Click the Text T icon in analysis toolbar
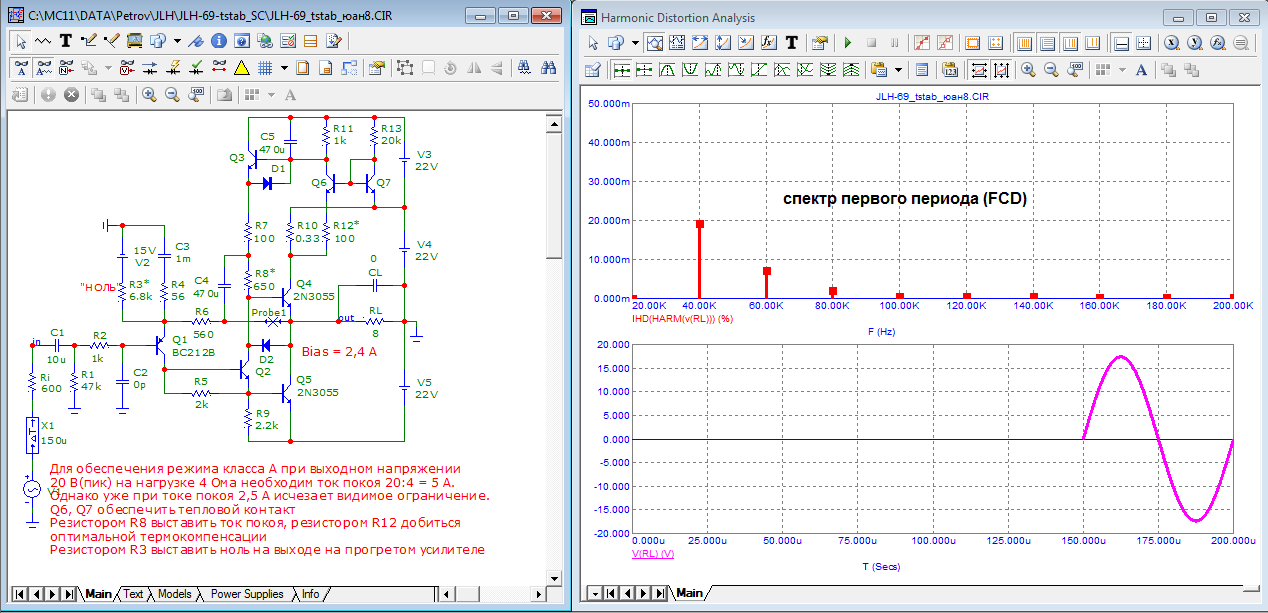The width and height of the screenshot is (1268, 613). (791, 43)
